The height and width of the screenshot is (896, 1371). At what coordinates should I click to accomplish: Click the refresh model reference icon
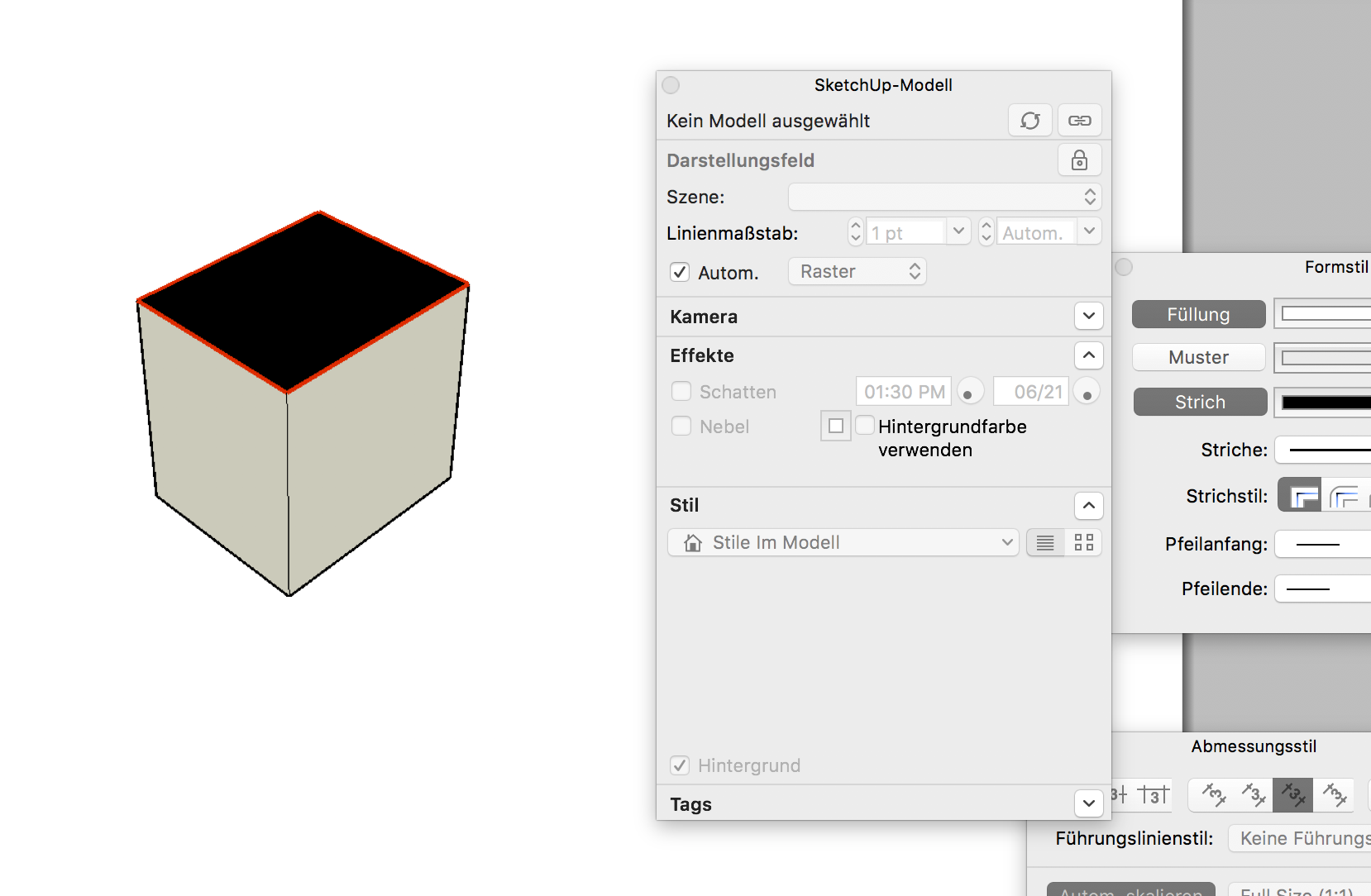pyautogui.click(x=1029, y=121)
